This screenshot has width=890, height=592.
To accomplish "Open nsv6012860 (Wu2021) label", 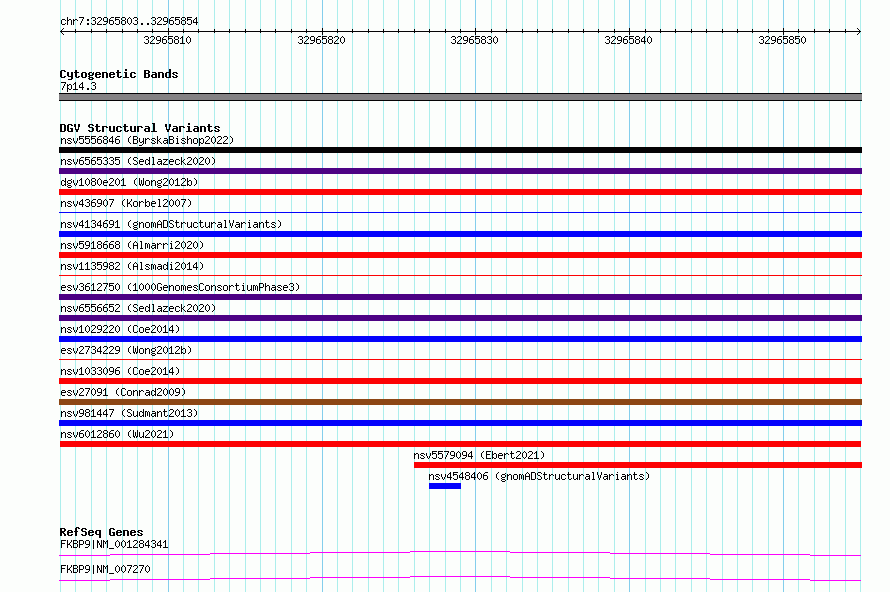I will point(117,434).
